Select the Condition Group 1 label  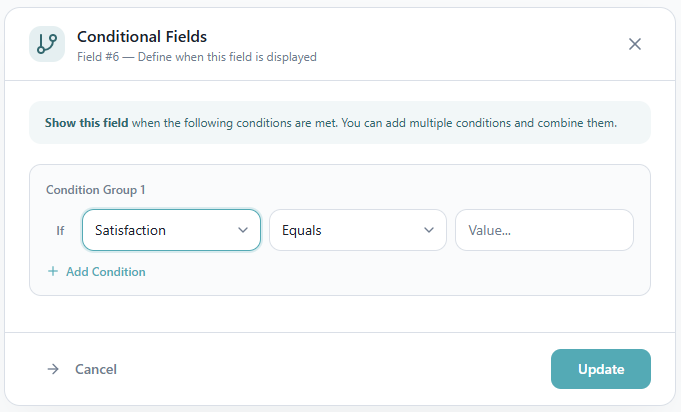click(x=96, y=190)
